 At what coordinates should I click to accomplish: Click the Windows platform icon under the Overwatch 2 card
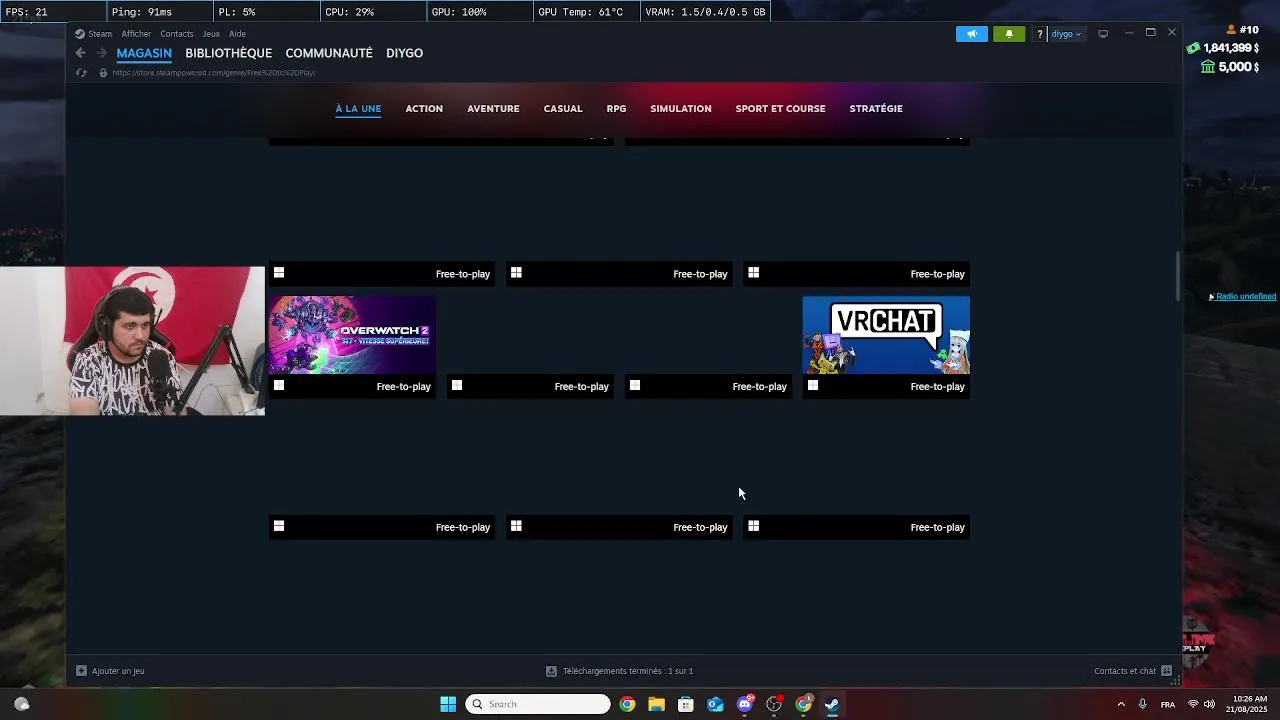click(279, 385)
